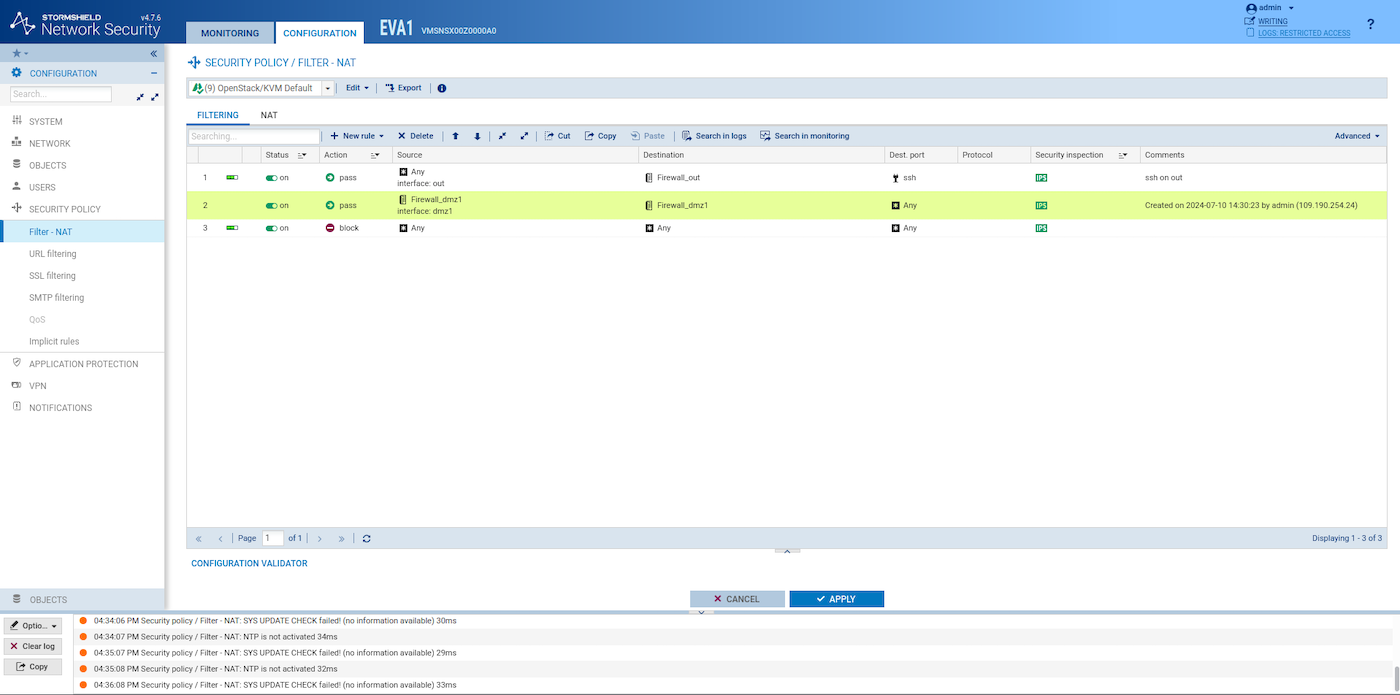Click the policy information icon beside Export

(x=442, y=88)
